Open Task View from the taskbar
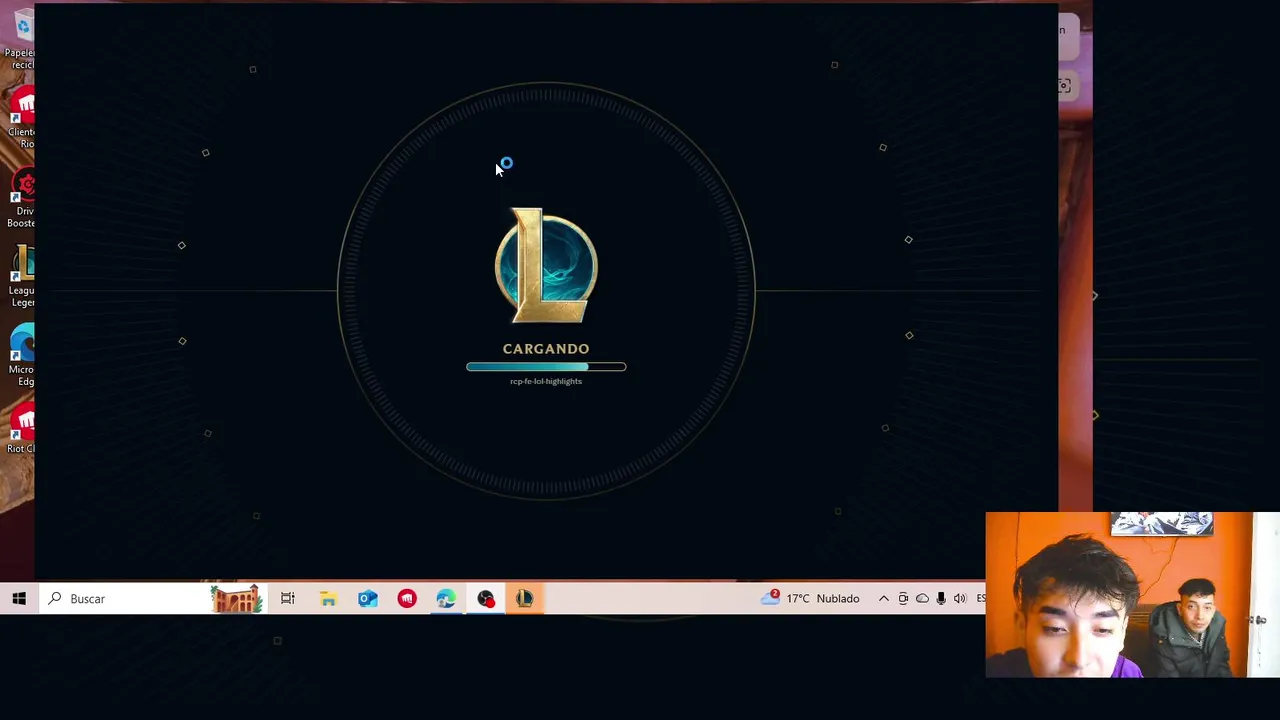Viewport: 1280px width, 720px height. tap(288, 598)
